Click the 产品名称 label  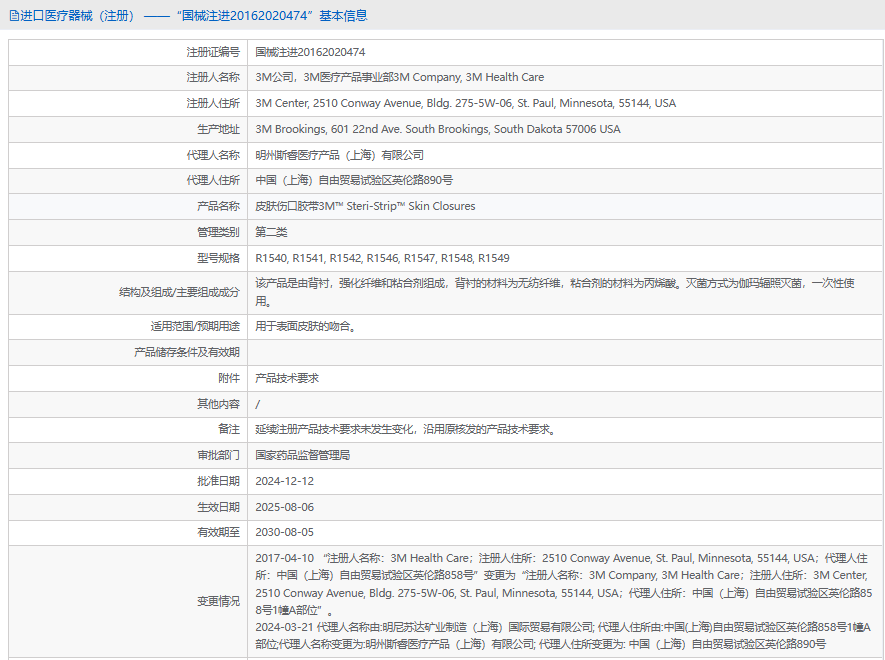point(218,206)
